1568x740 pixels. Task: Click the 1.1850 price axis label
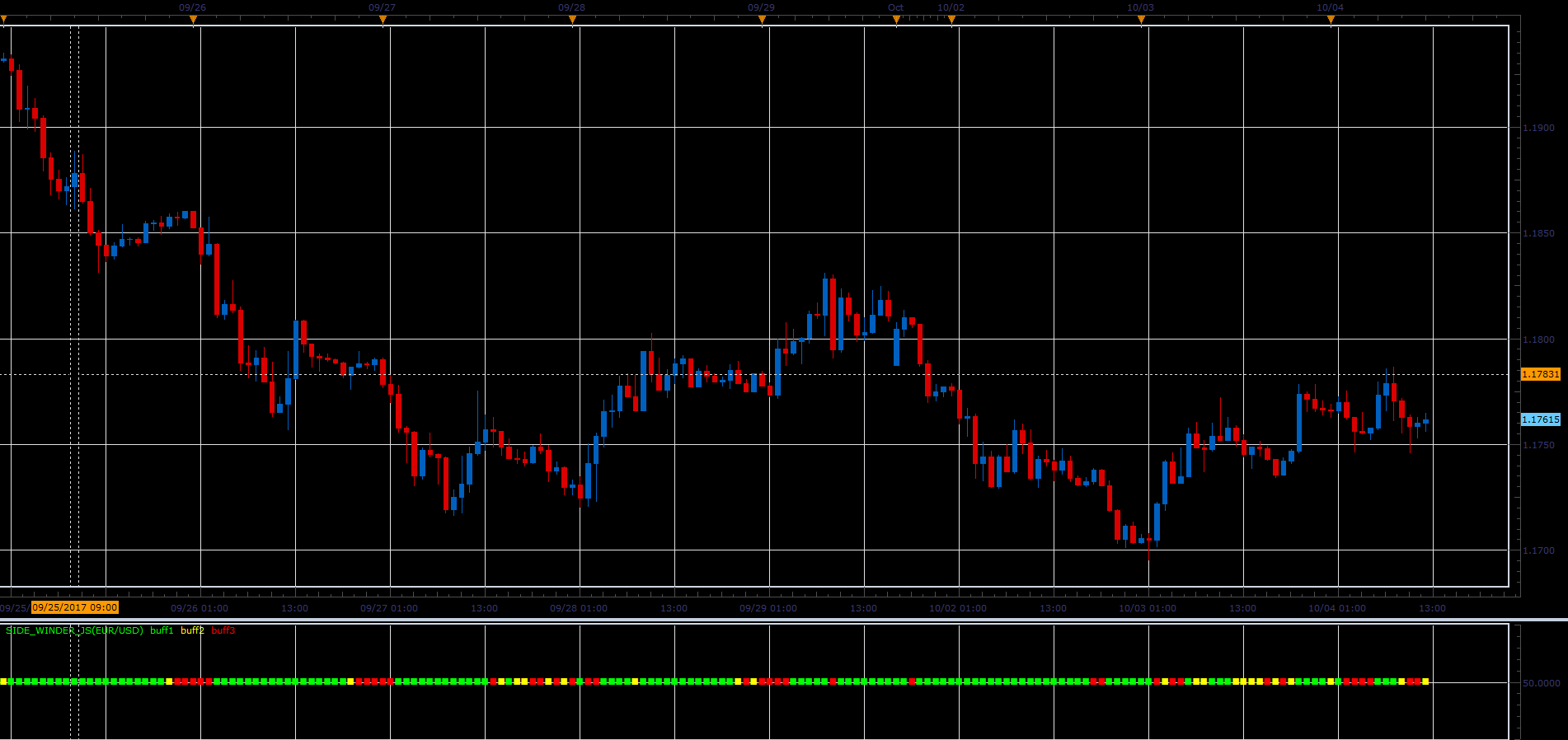tap(1538, 233)
